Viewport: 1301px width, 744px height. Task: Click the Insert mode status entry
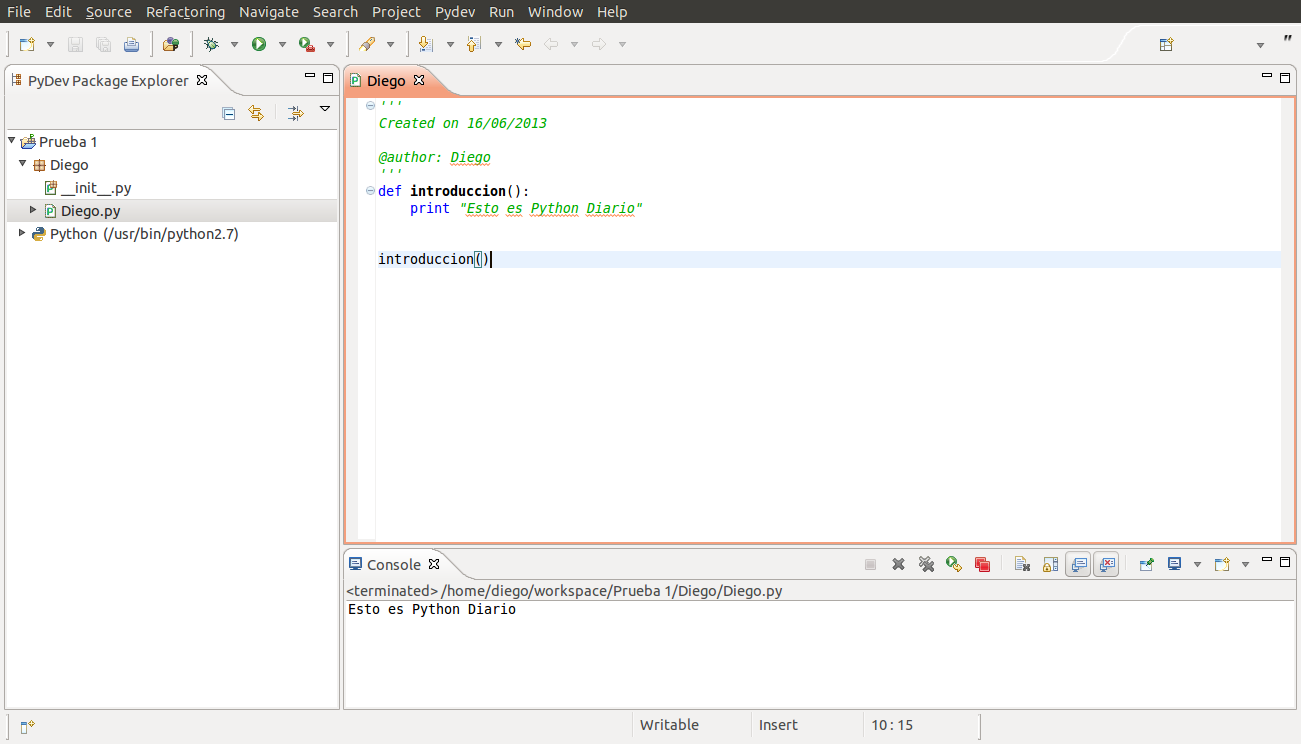[x=778, y=725]
